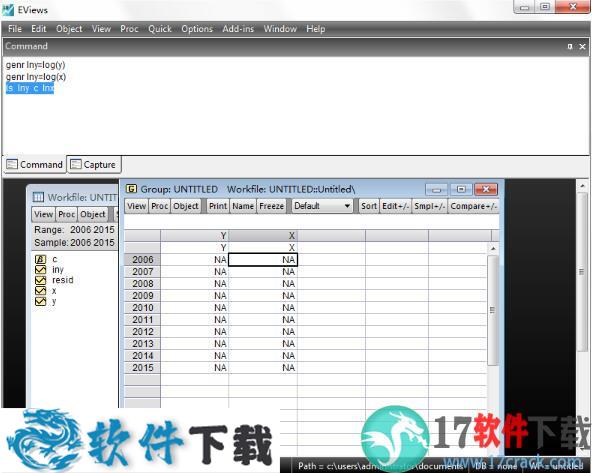Click the genr lny=log(y) command line

(35, 65)
